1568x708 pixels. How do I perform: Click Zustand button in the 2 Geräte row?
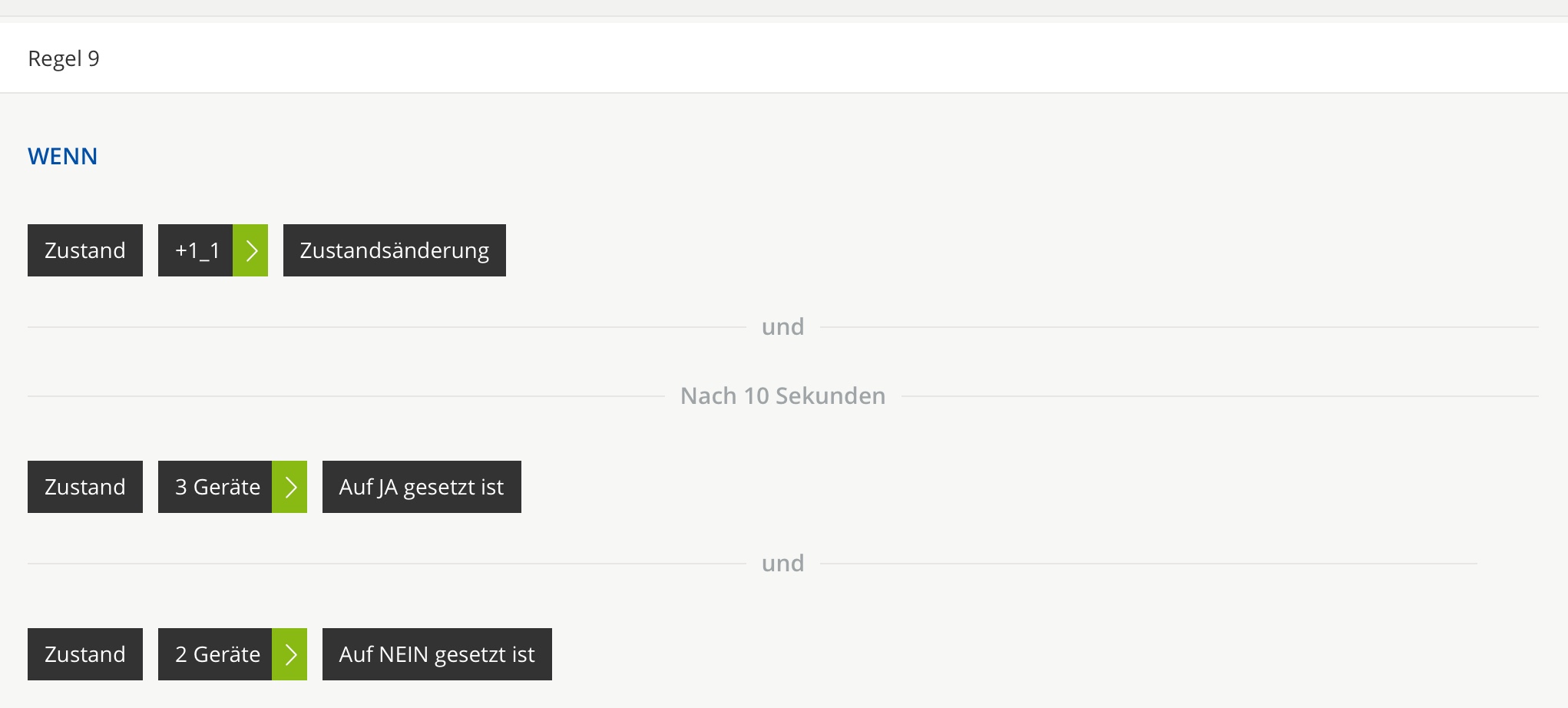(85, 654)
